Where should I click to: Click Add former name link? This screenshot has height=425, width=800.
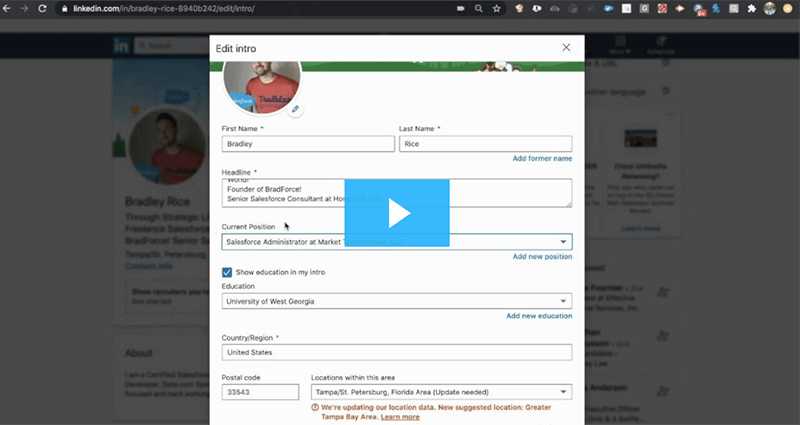[x=542, y=158]
